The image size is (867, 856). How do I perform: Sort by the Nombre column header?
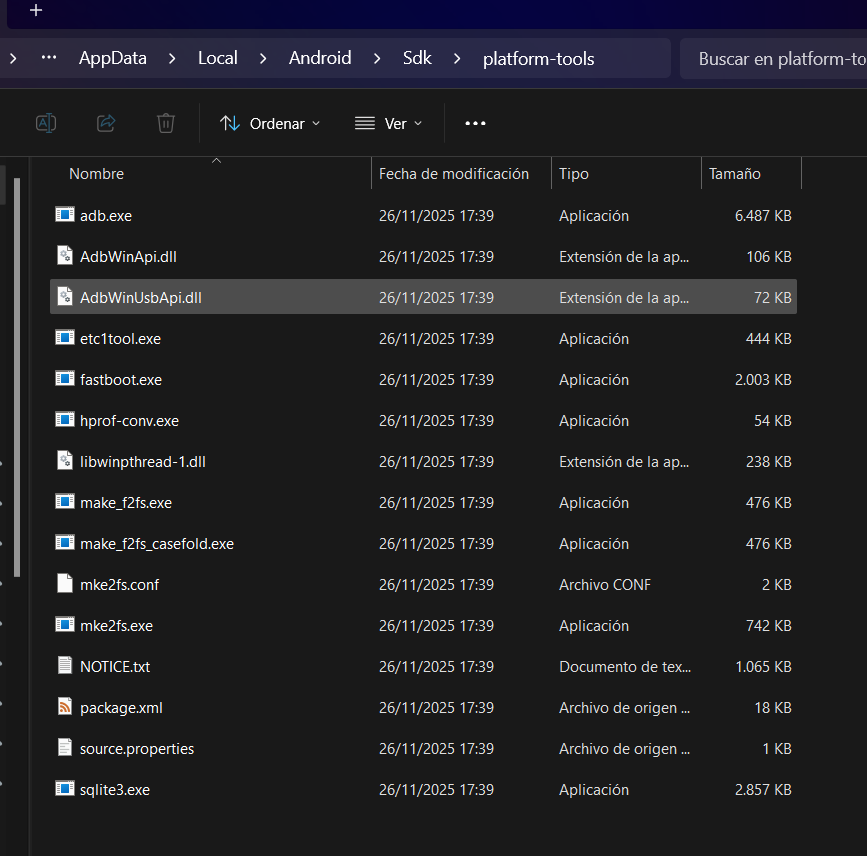97,174
